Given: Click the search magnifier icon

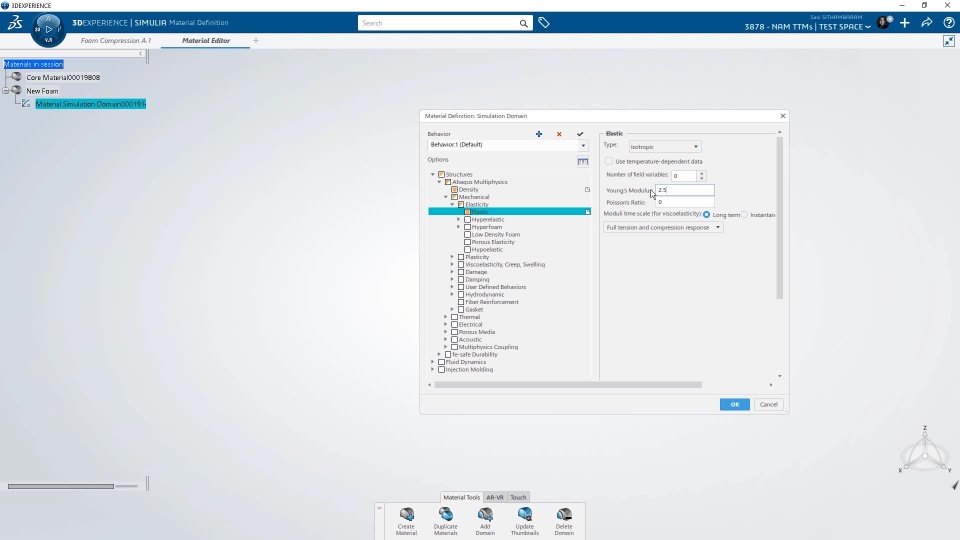Looking at the screenshot, I should point(523,23).
